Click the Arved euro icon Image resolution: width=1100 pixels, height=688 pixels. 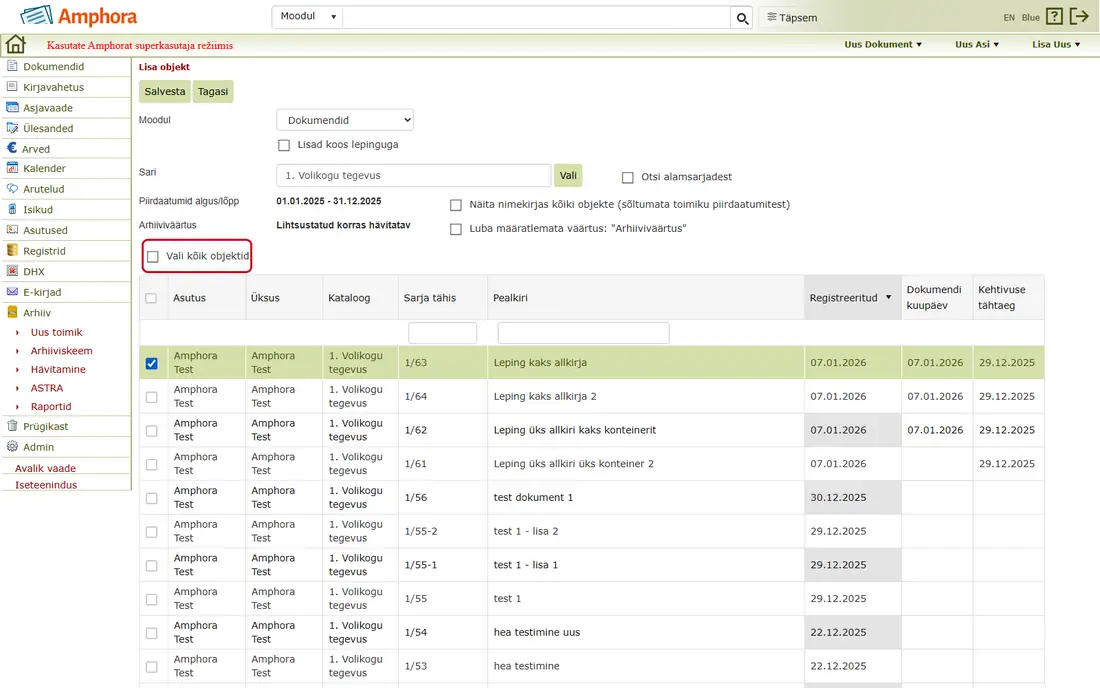click(12, 148)
